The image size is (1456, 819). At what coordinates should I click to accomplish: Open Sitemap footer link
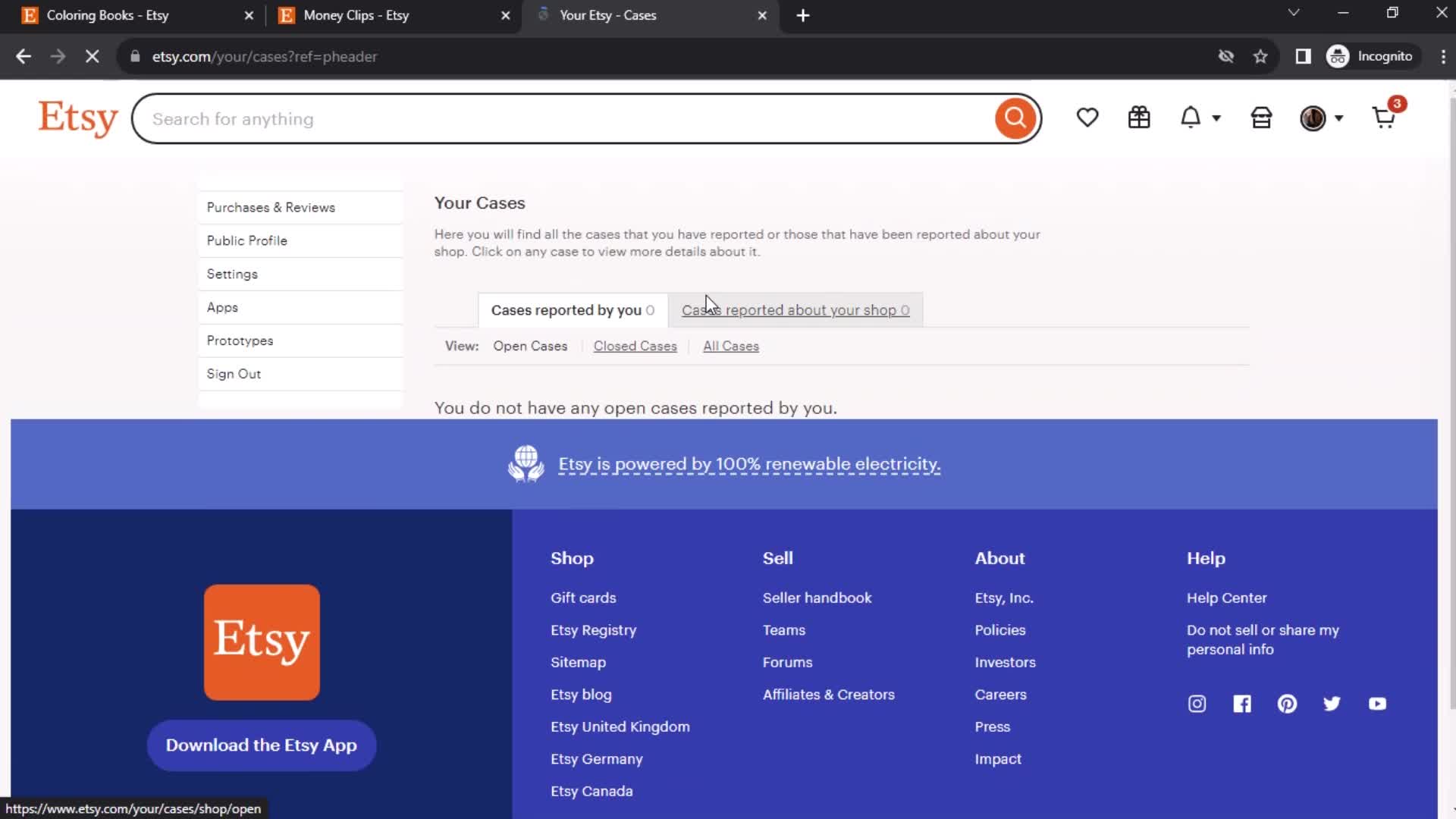click(578, 662)
